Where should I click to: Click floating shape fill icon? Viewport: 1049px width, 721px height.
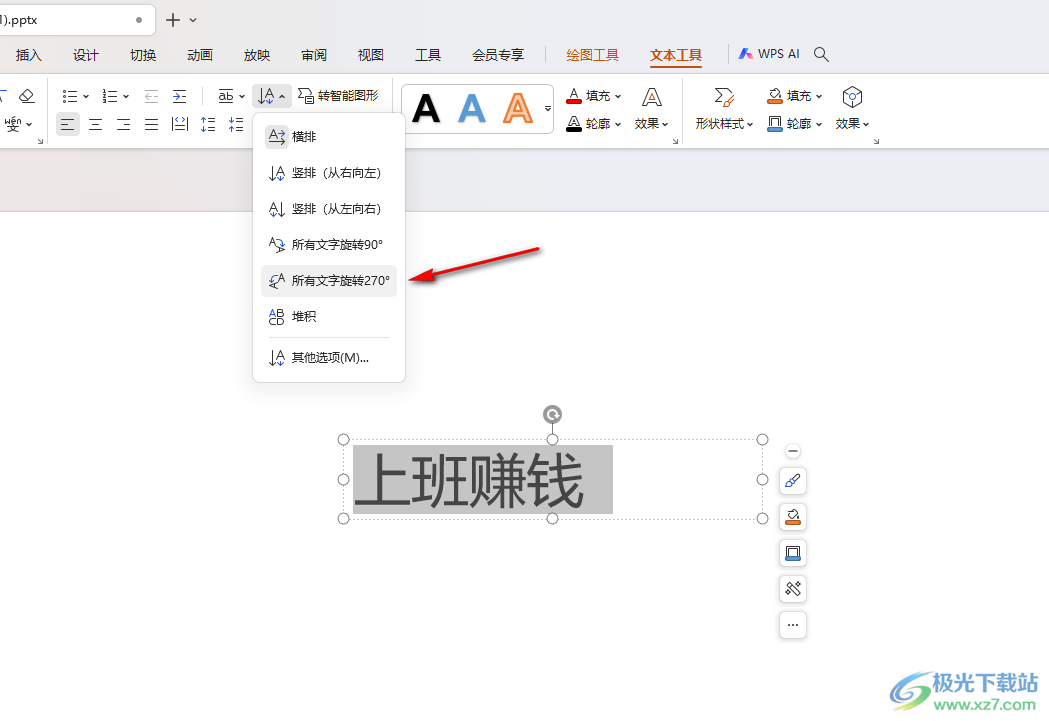pyautogui.click(x=793, y=517)
